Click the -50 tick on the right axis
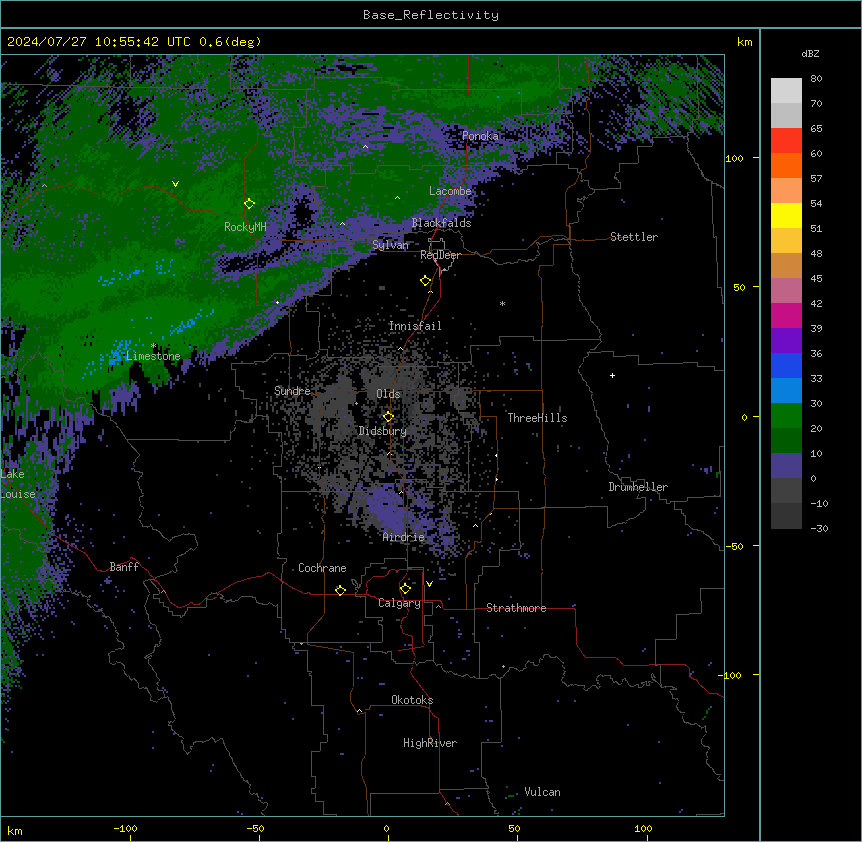Viewport: 862px width, 842px height. 733,546
